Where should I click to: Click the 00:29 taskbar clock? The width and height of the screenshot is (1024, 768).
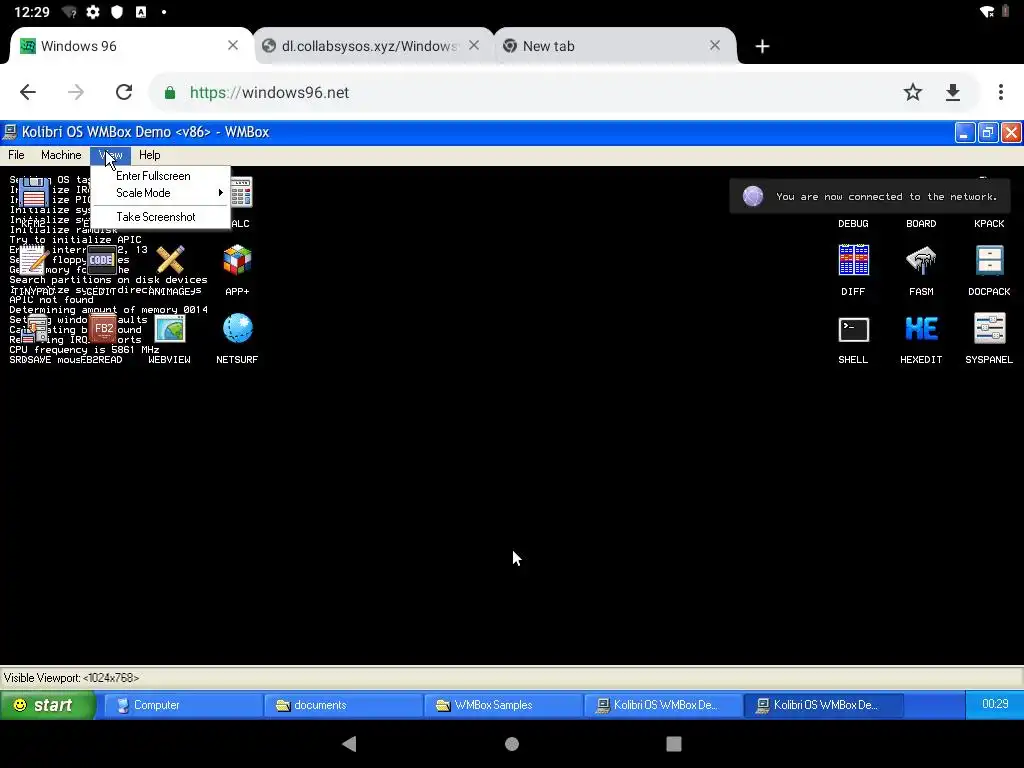(x=995, y=704)
